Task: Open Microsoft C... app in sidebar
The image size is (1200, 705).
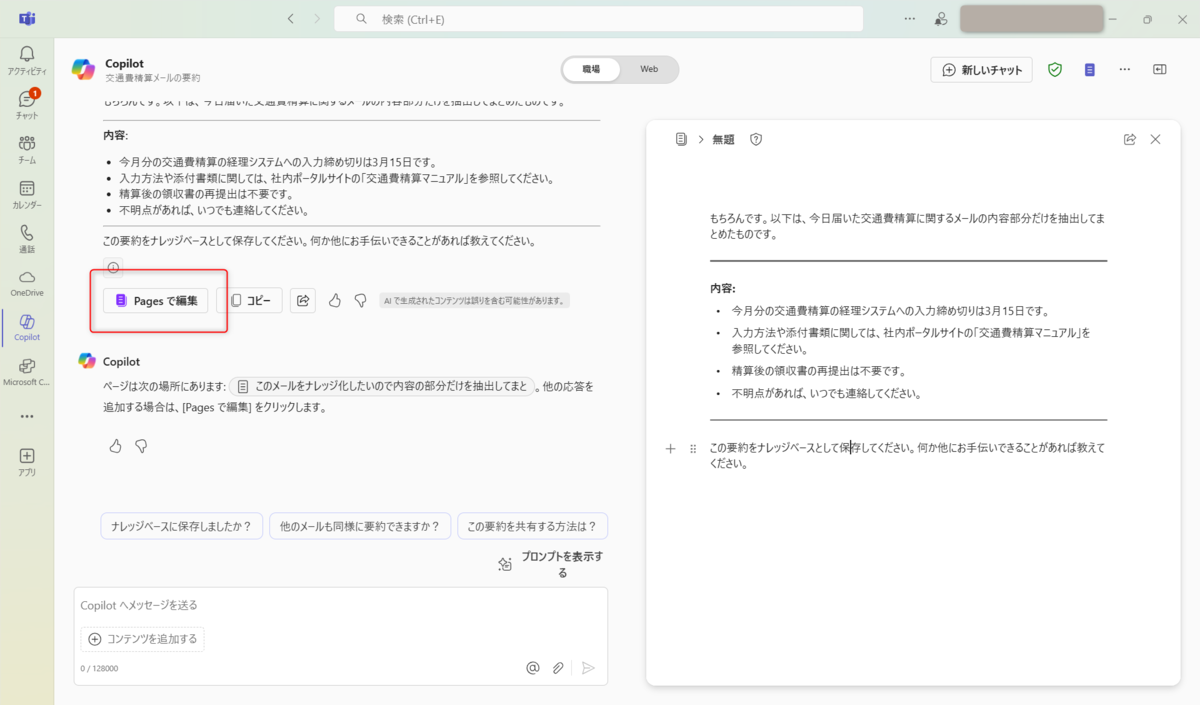Action: click(27, 372)
